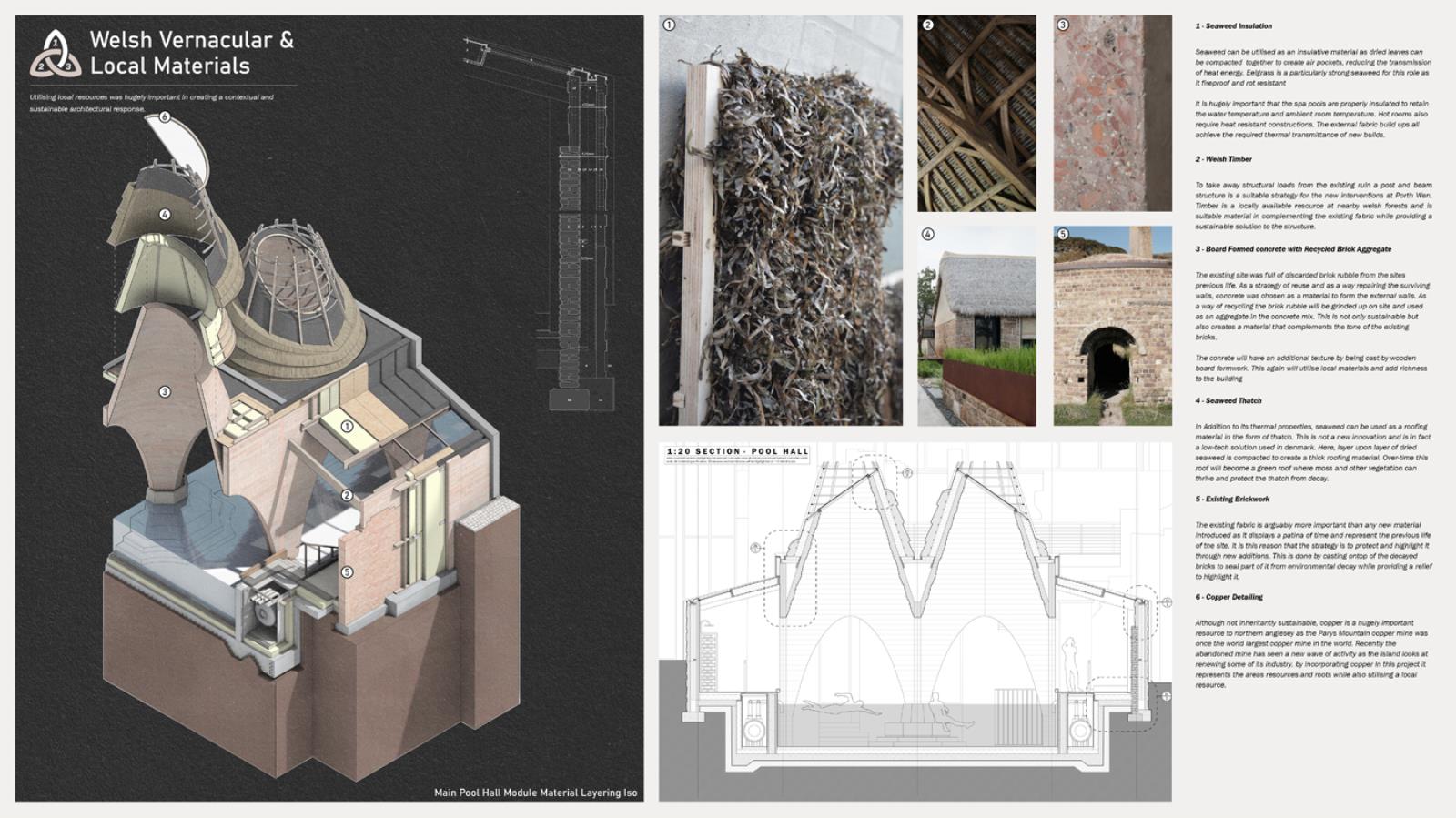The height and width of the screenshot is (818, 1456).
Task: Select marker 5 on the isometric brick wall
Action: (347, 572)
